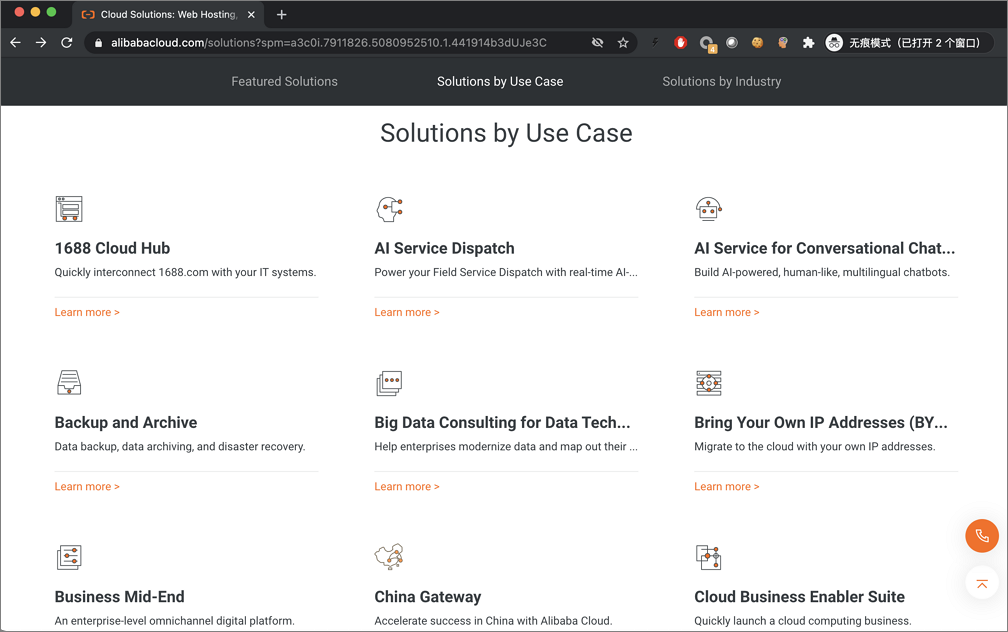Click the AI Service for Conversational Chatbot robot icon

(708, 209)
